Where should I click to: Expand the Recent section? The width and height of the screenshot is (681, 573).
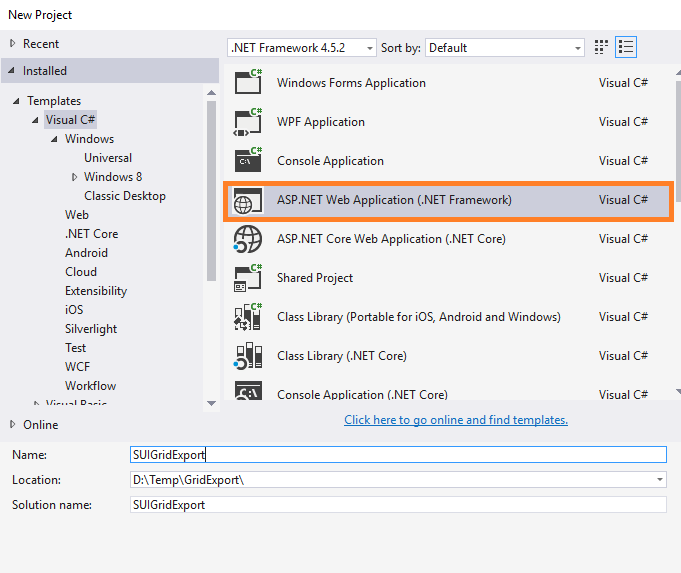point(13,43)
